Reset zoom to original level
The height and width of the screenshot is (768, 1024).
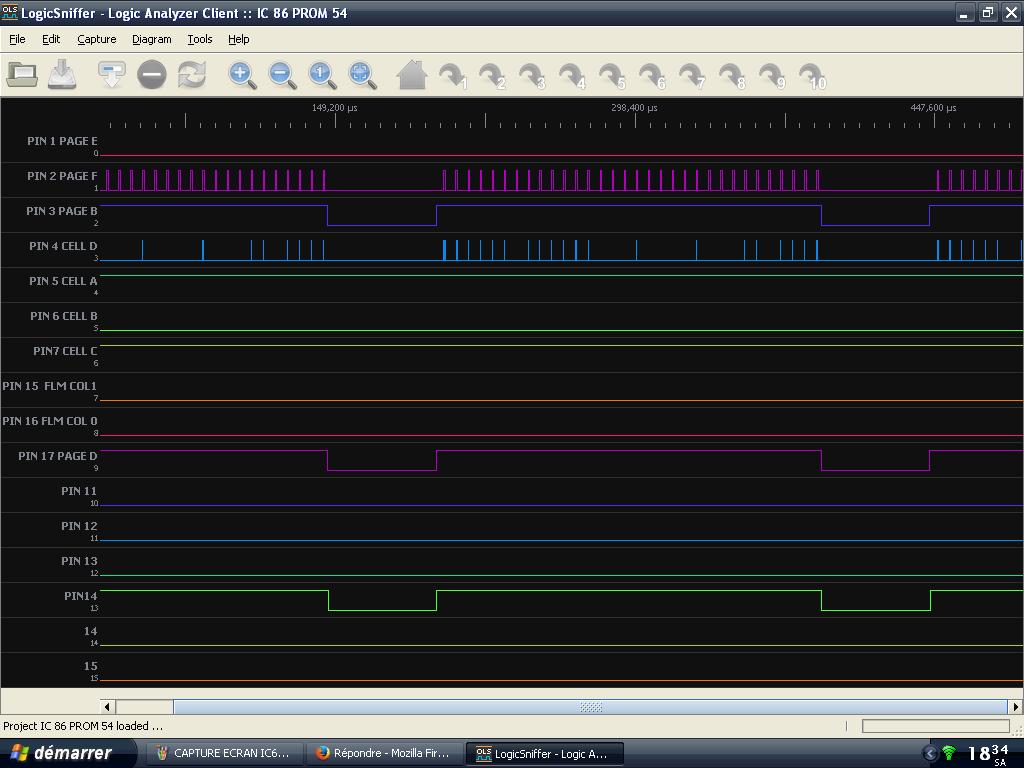tap(321, 75)
